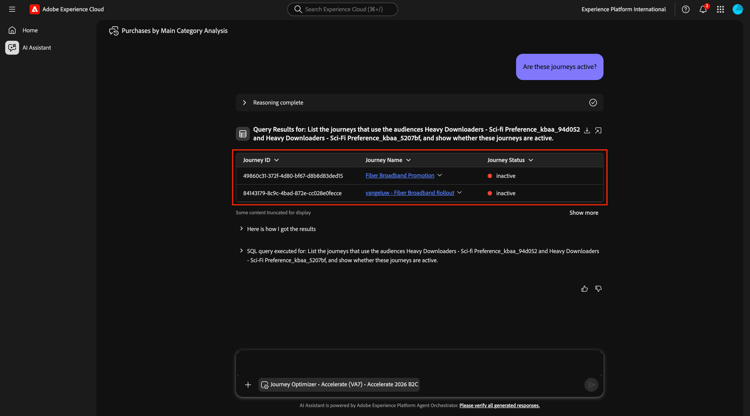Open the help question-mark icon
Viewport: 750px width, 416px height.
coord(685,9)
